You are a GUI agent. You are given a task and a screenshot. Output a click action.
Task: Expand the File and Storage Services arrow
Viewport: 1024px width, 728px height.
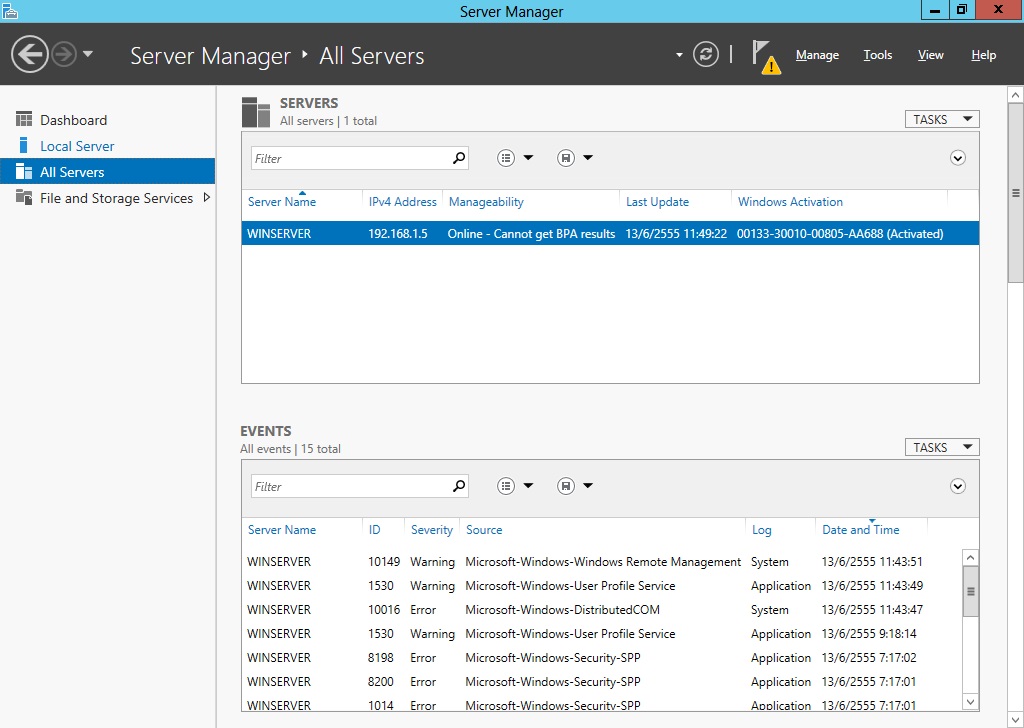[206, 197]
